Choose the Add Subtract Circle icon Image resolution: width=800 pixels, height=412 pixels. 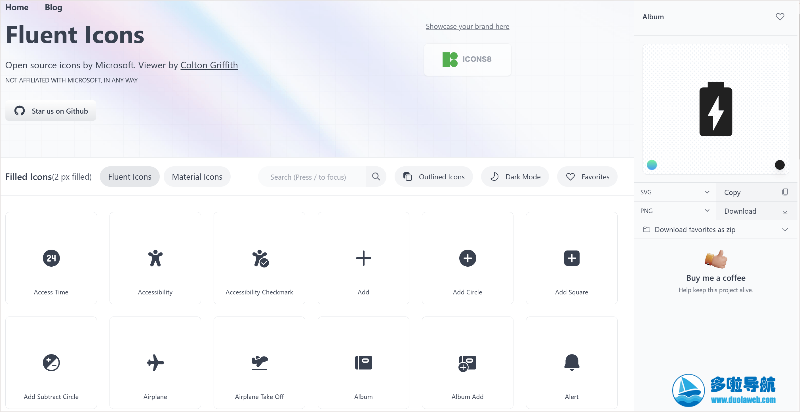point(51,363)
